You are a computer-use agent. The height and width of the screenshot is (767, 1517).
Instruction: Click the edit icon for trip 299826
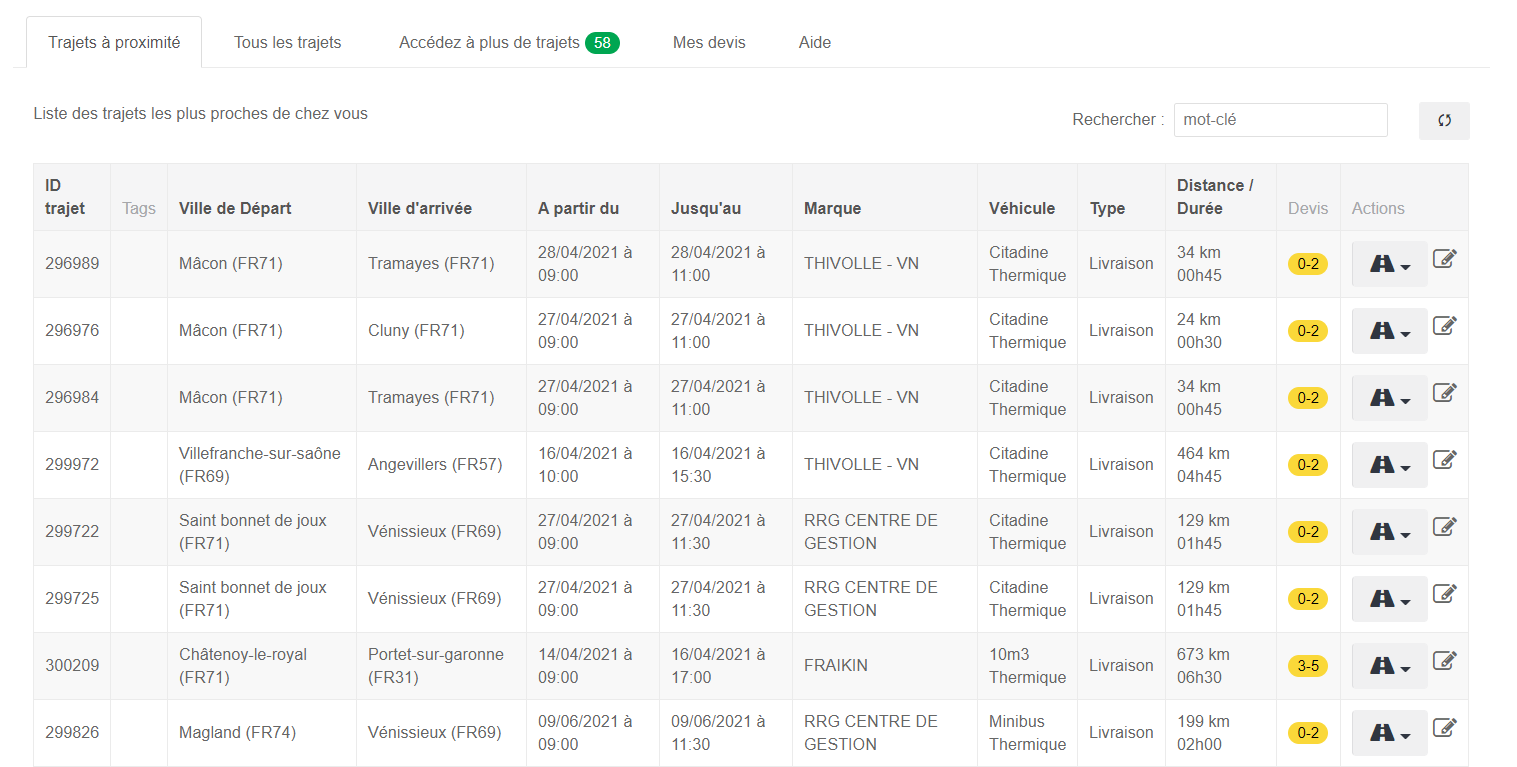coord(1444,728)
